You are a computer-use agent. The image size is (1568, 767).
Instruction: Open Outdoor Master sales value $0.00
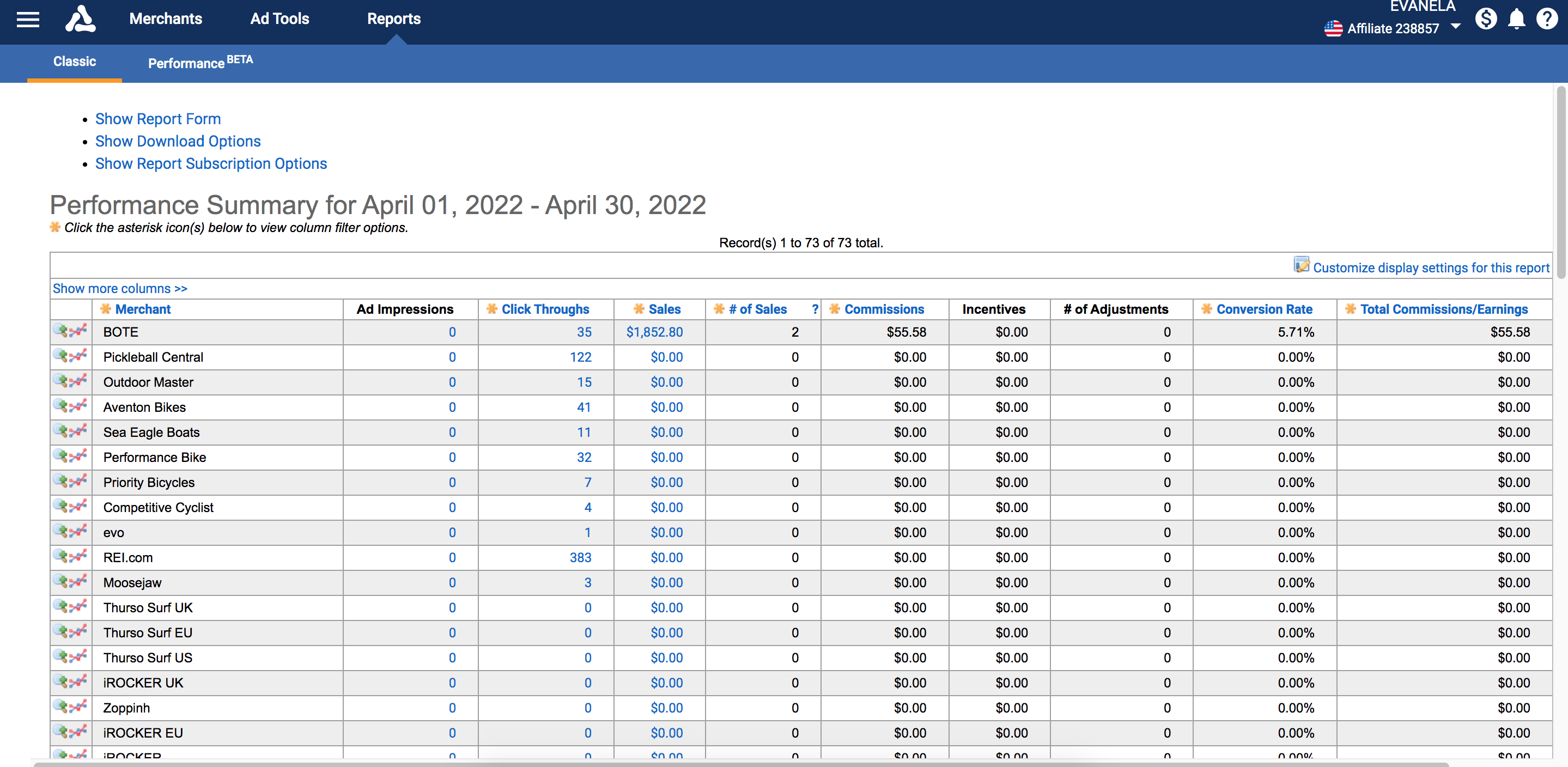[666, 382]
